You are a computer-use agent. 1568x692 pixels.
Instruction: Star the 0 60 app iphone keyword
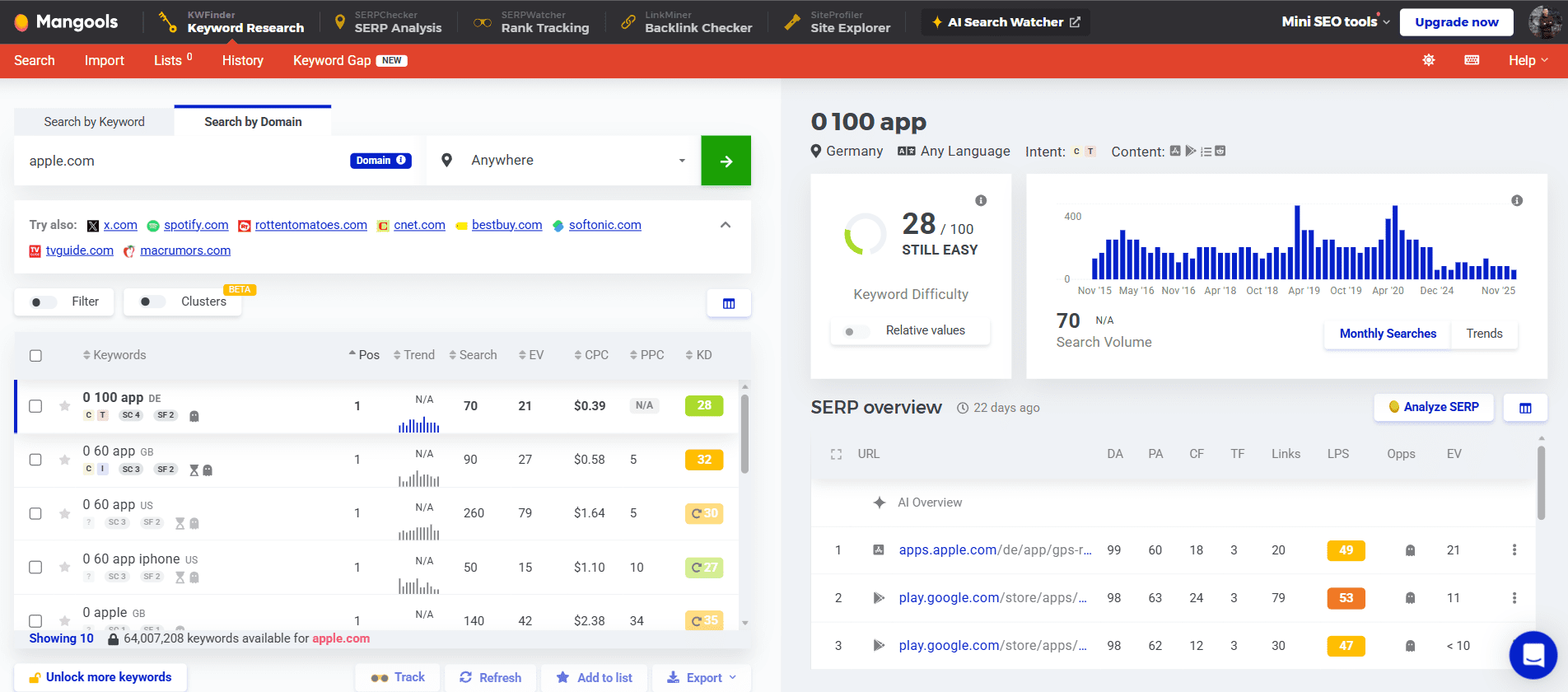[x=64, y=567]
